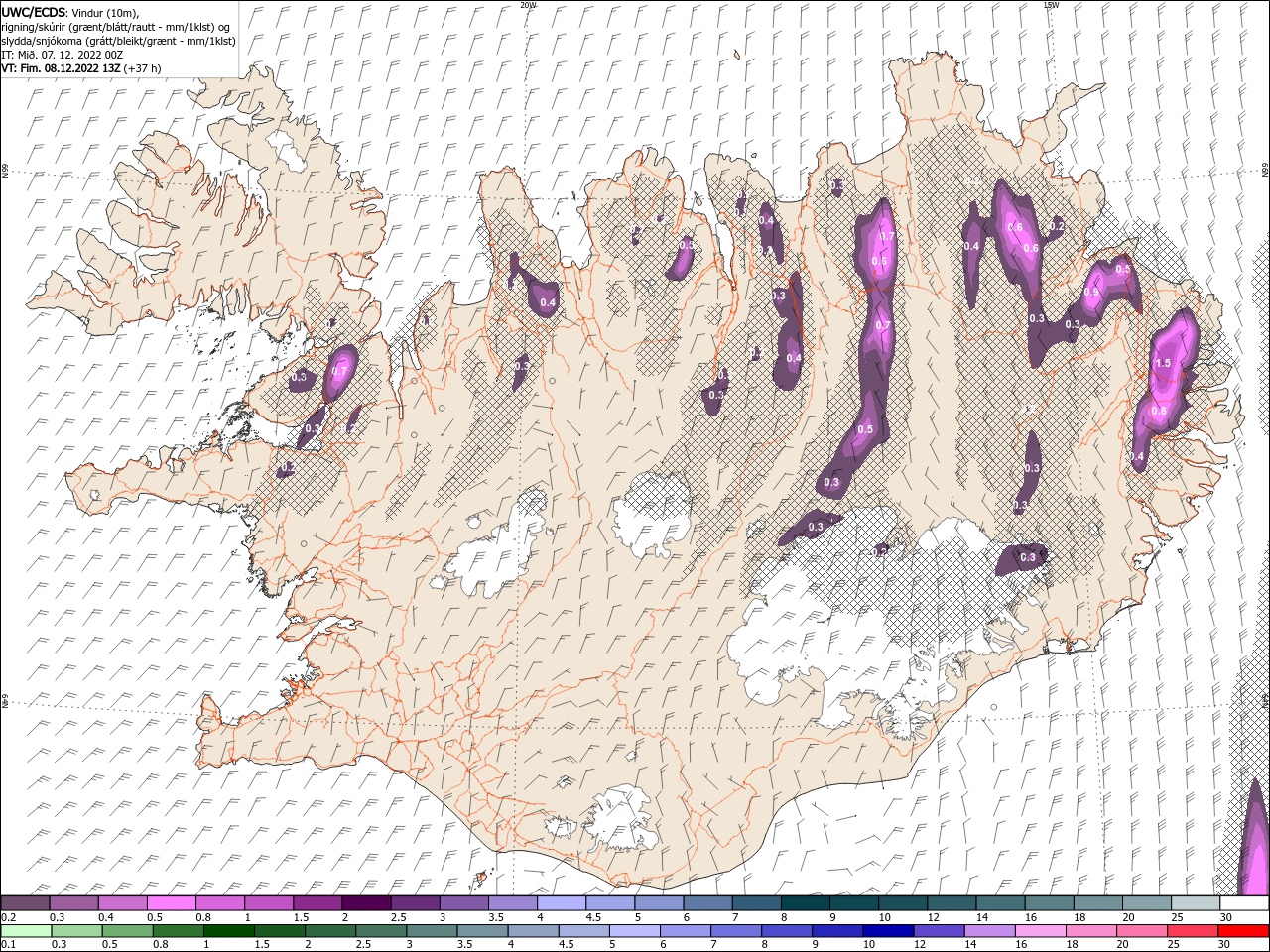The height and width of the screenshot is (952, 1270).
Task: Click the UWC/ECDS title text
Action: [34, 12]
